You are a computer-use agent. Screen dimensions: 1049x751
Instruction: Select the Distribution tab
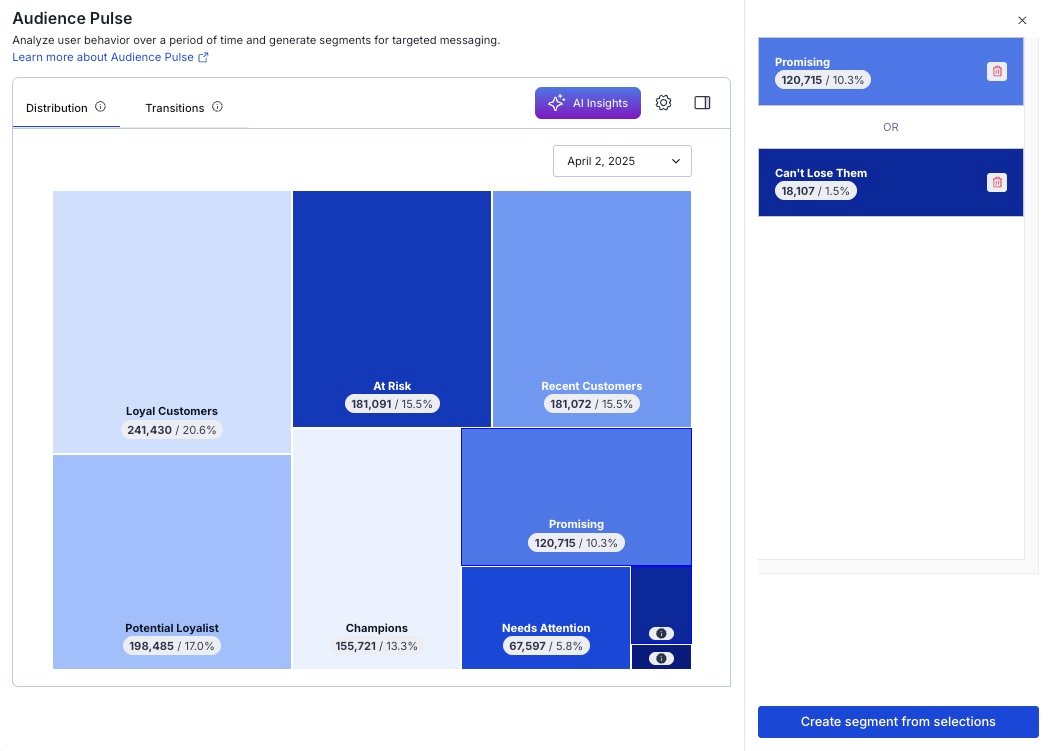57,108
